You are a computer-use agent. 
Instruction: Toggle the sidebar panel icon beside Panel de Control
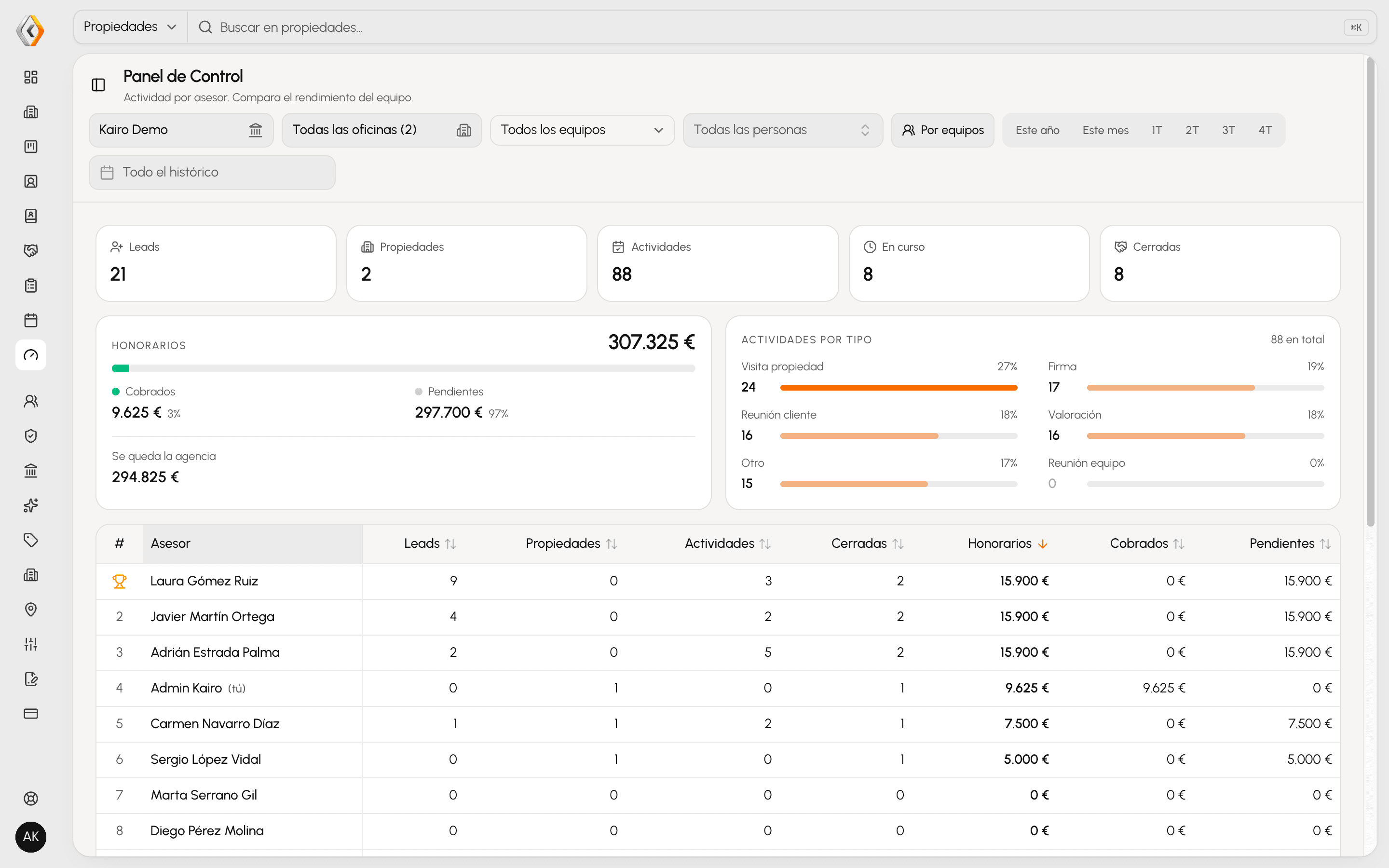point(99,85)
